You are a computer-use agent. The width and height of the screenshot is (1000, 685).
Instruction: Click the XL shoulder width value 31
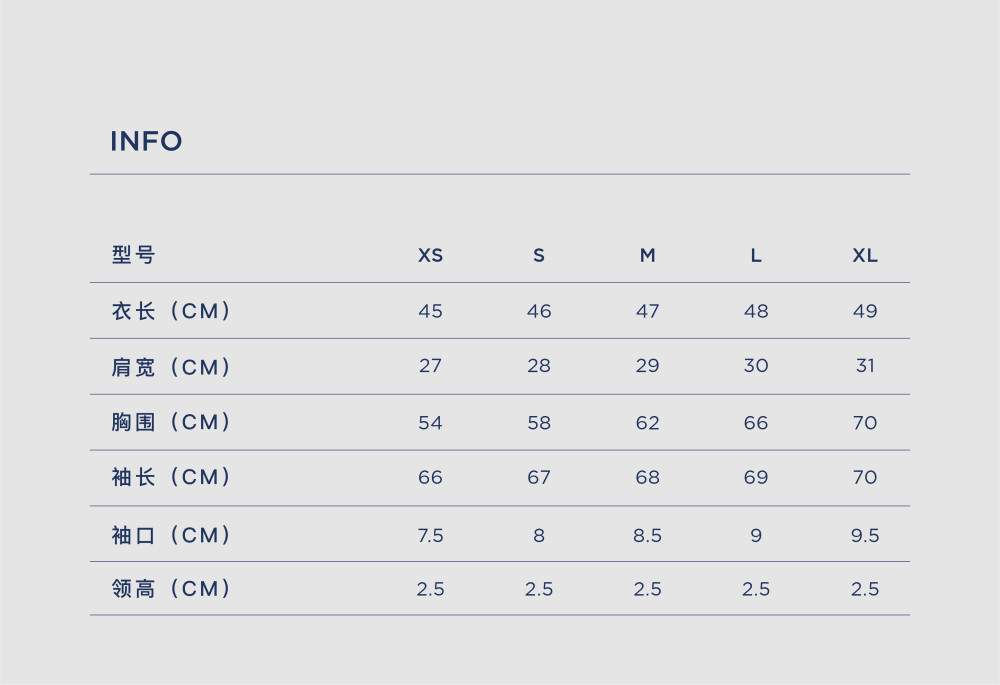tap(865, 365)
